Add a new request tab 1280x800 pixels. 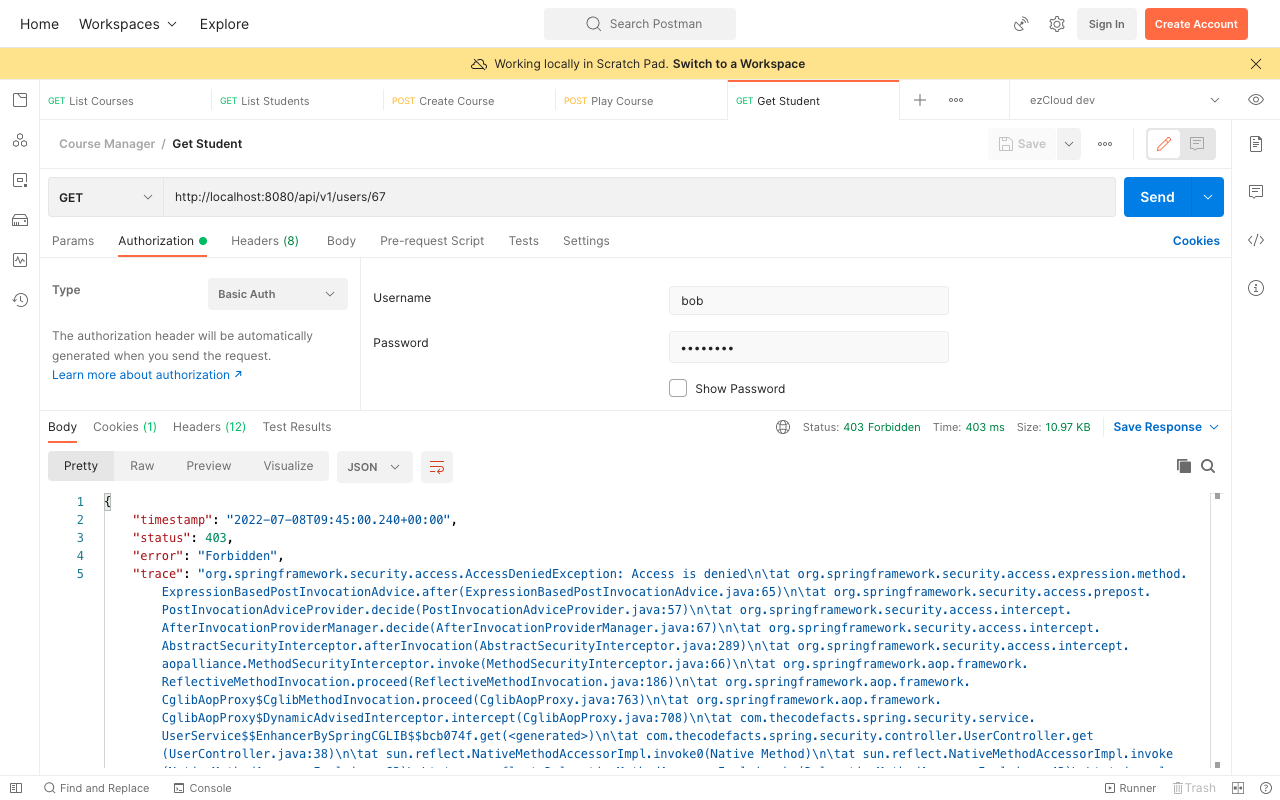[x=920, y=100]
